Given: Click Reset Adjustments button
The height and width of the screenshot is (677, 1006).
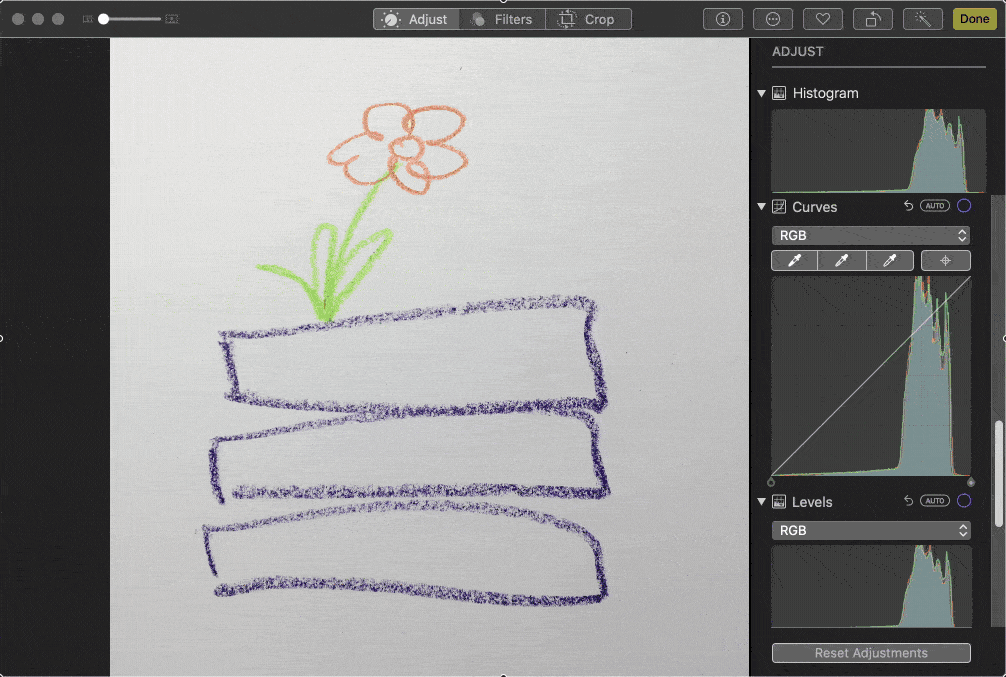Looking at the screenshot, I should [x=871, y=653].
